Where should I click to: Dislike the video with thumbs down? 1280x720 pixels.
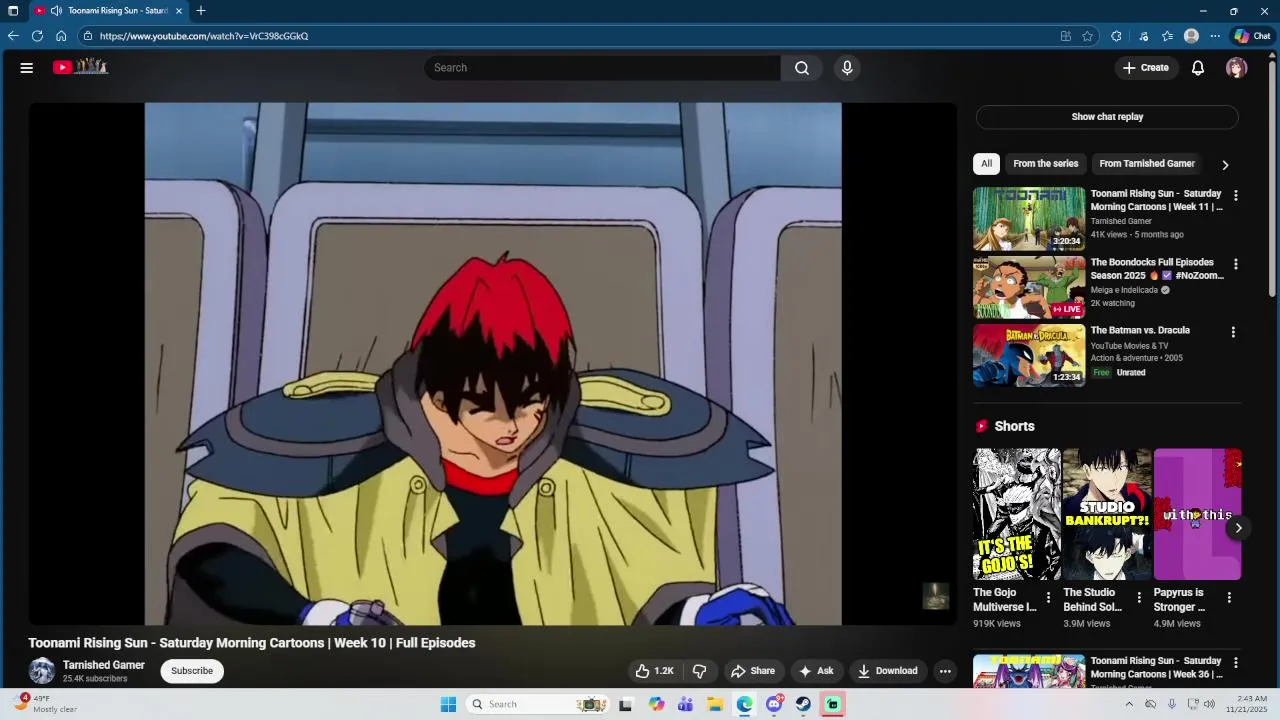click(x=700, y=671)
